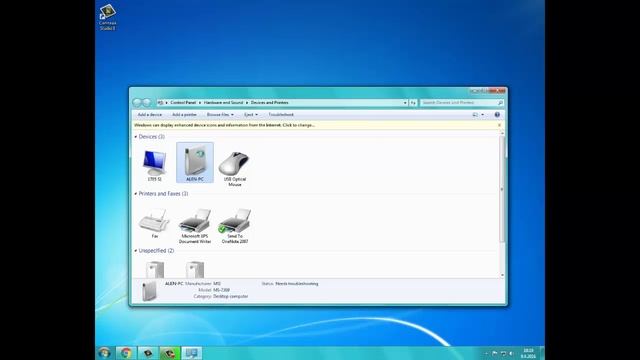Click the ALIEN-PC icon in details pane
This screenshot has width=640, height=360.
149,291
